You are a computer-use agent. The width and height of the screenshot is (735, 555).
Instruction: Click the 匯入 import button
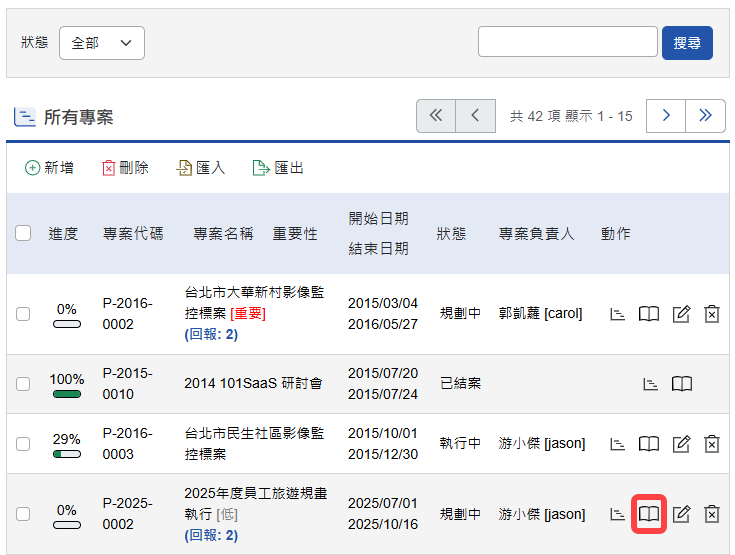tap(201, 168)
